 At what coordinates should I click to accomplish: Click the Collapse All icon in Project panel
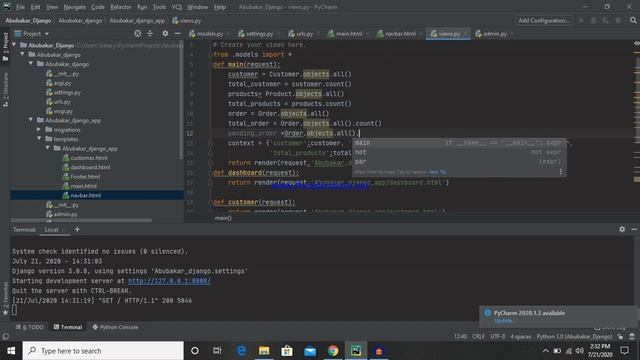150,33
